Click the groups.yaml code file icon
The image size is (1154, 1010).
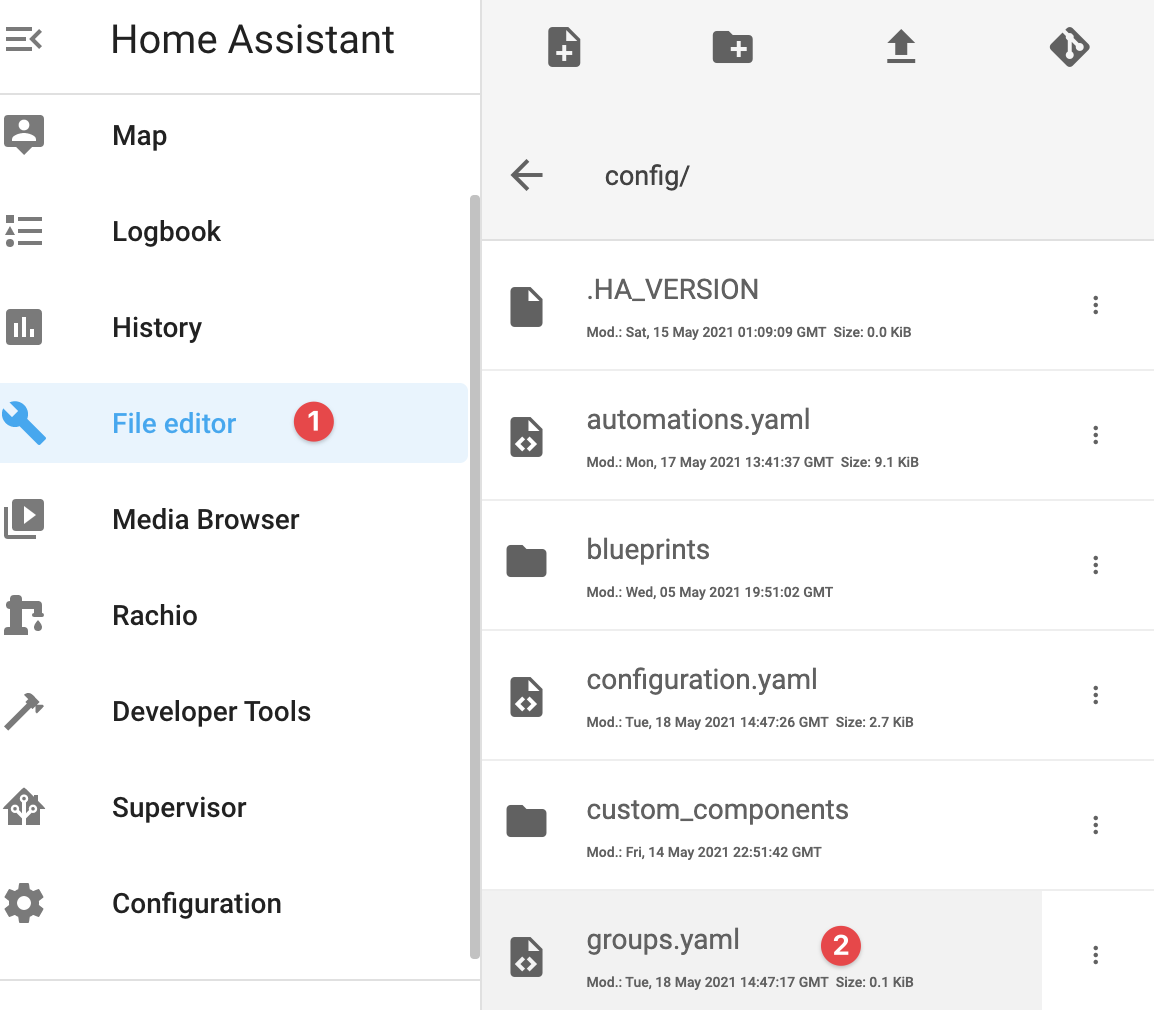point(526,956)
